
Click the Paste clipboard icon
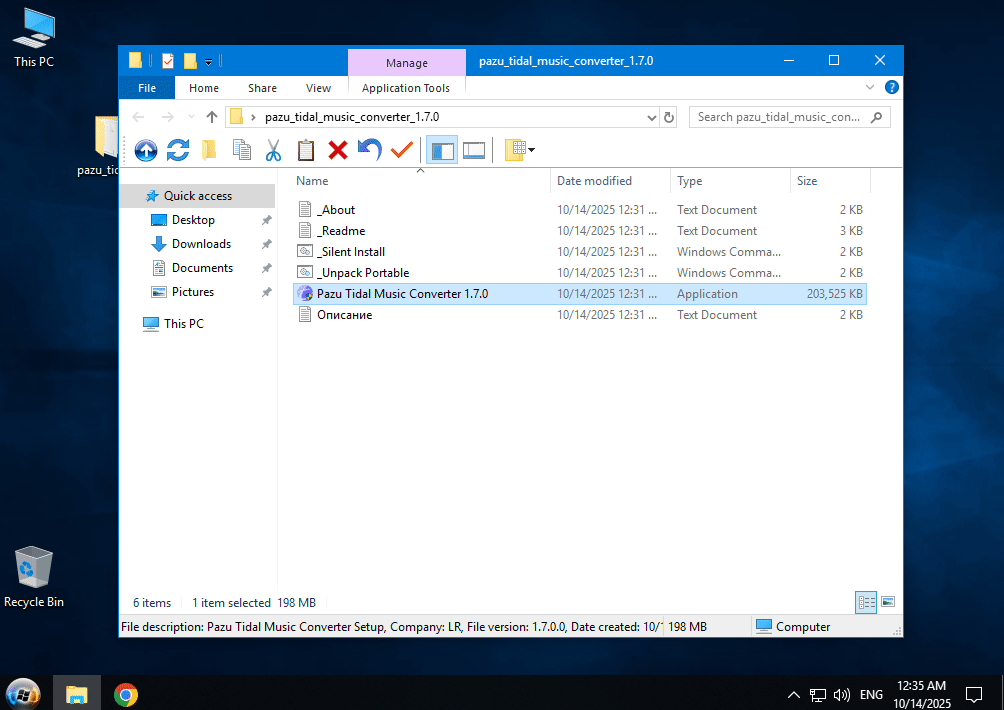pos(305,150)
